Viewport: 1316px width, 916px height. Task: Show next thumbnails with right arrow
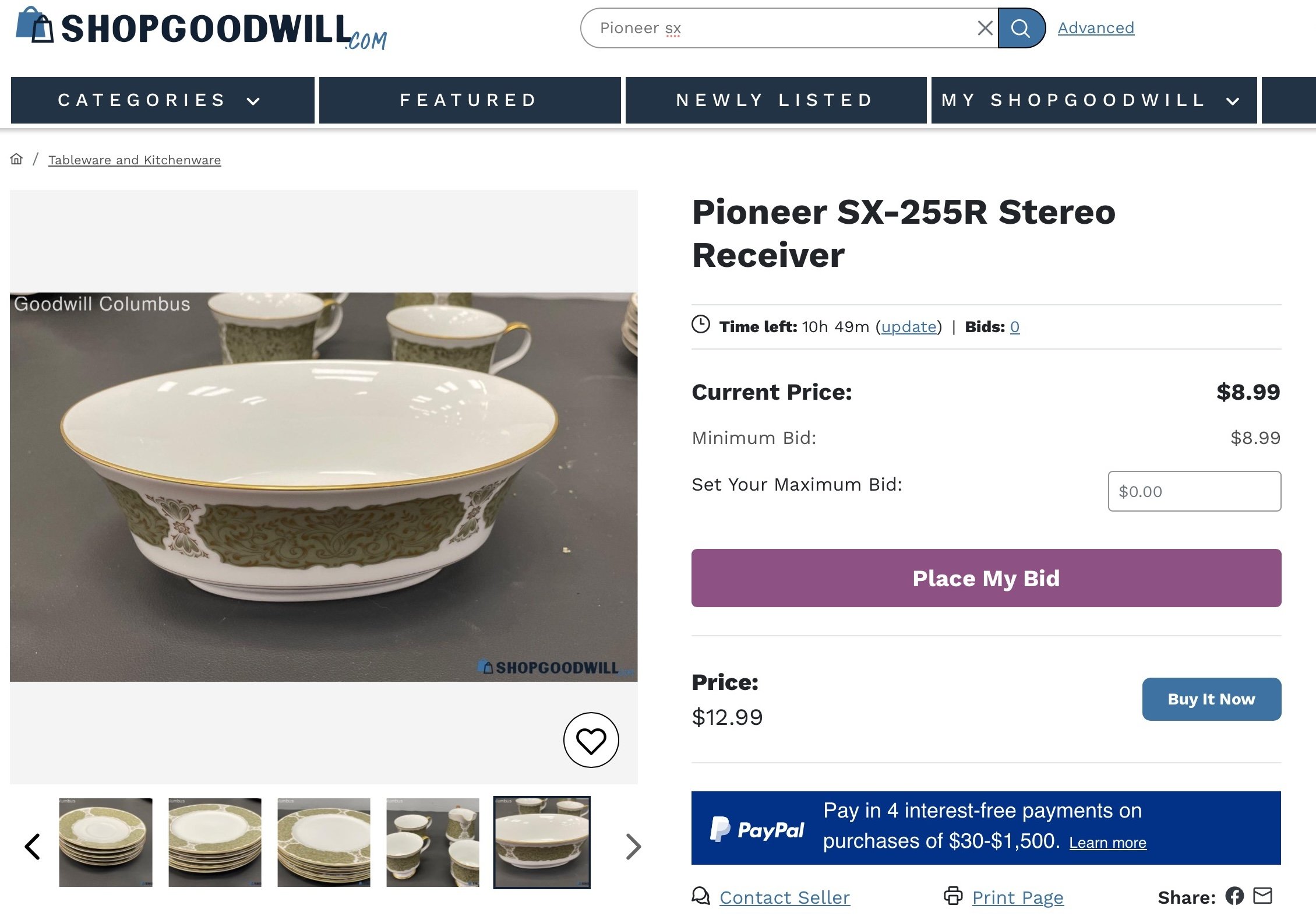633,846
